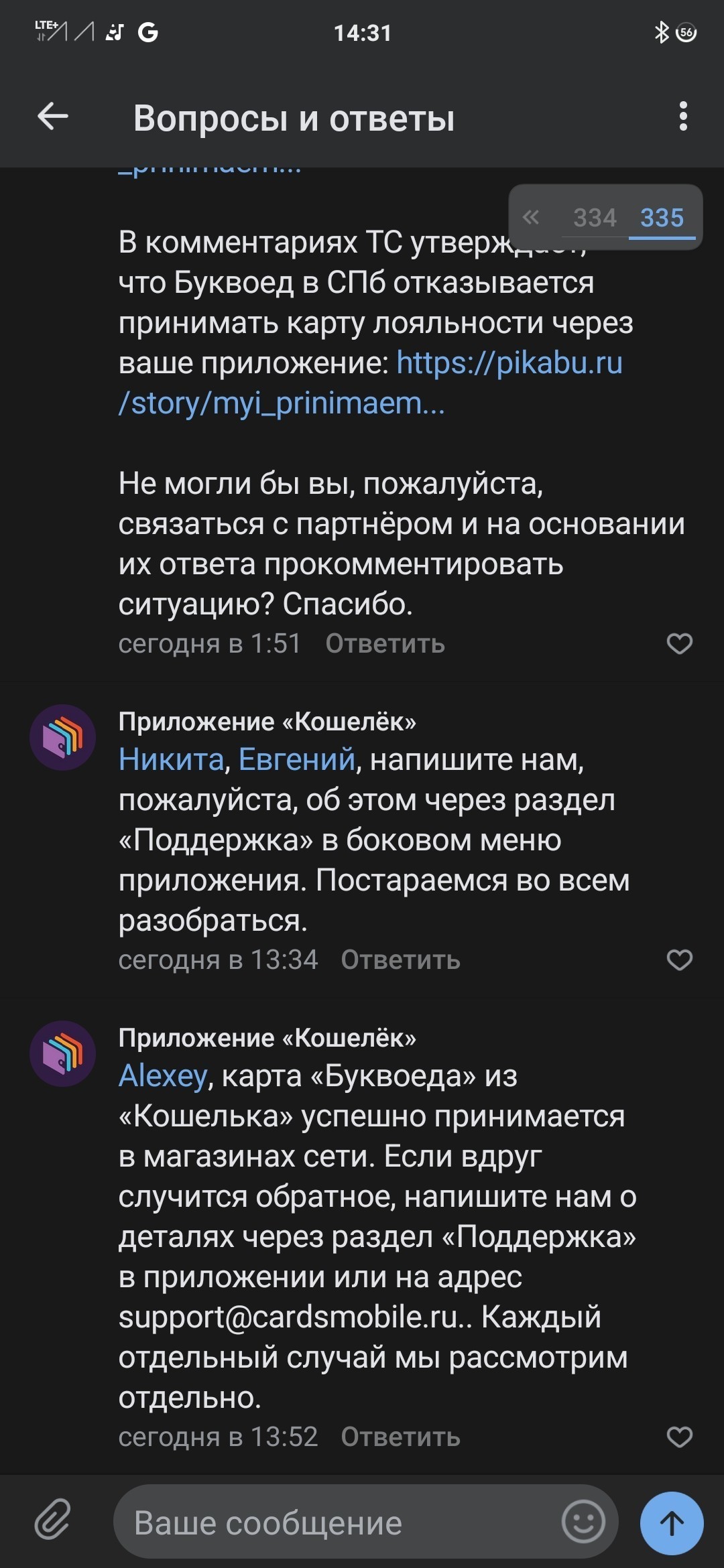Screen dimensions: 724x1568
Task: Tap the back arrow in header
Action: 52,117
